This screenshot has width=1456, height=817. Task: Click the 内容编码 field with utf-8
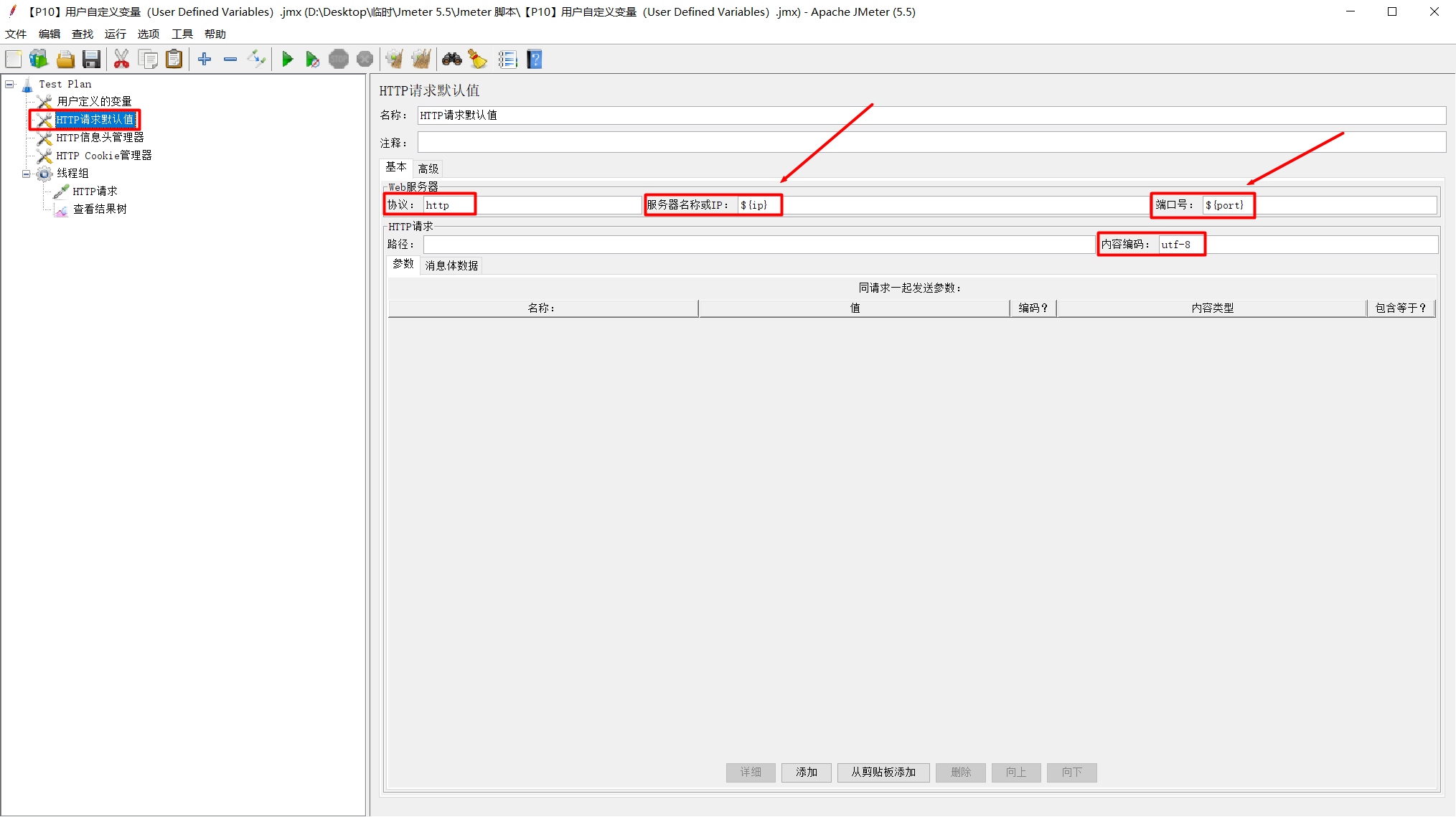coord(1298,245)
